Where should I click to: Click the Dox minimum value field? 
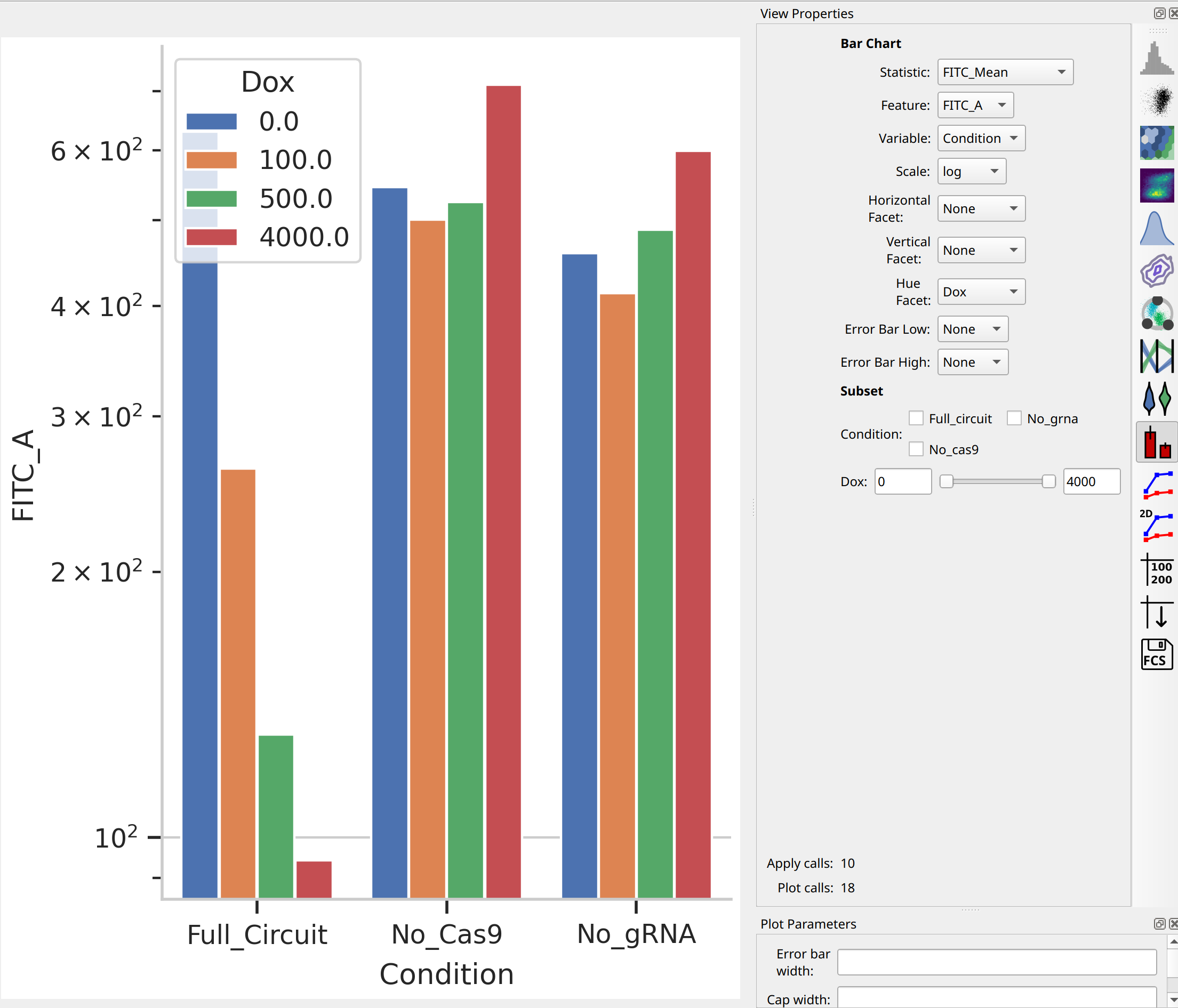902,481
